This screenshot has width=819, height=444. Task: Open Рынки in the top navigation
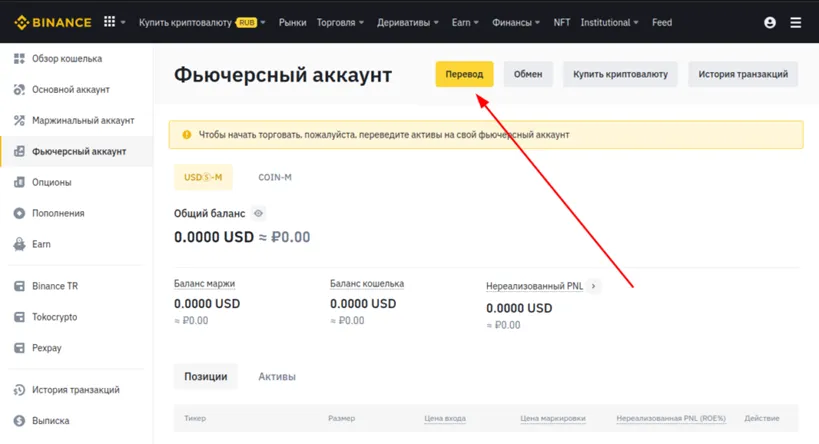(293, 22)
